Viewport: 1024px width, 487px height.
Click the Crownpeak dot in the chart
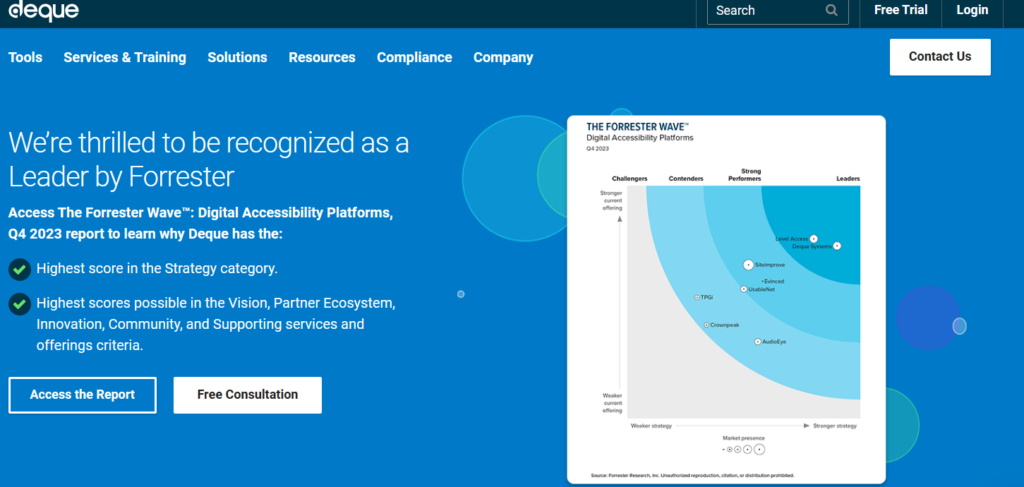[x=707, y=325]
